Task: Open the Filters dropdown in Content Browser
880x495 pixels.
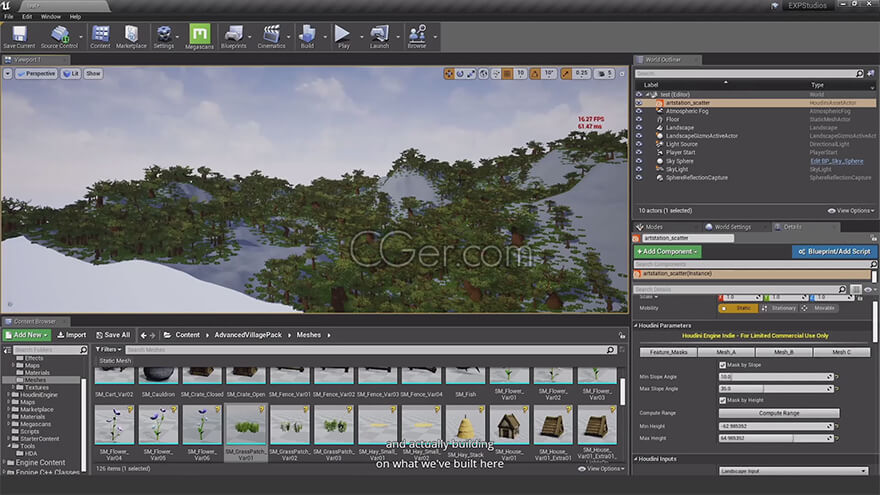Action: coord(108,350)
